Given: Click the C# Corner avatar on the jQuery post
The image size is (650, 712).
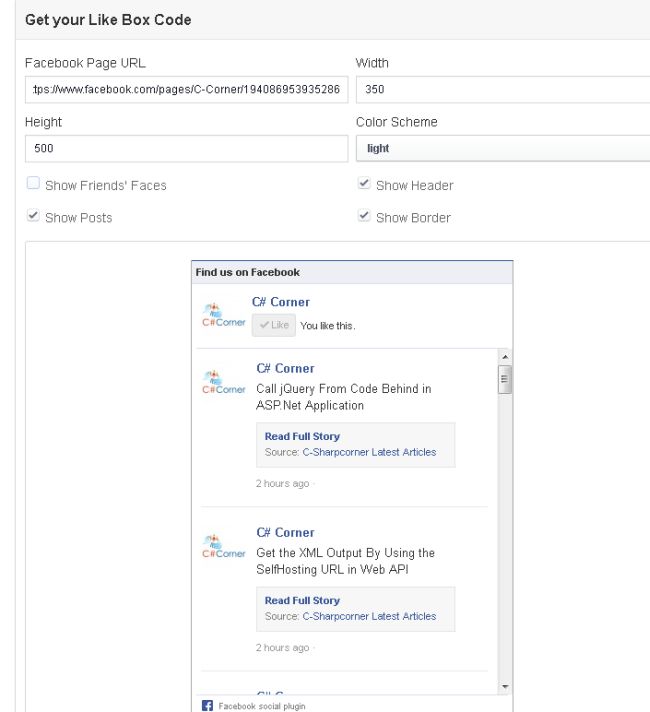Looking at the screenshot, I should [223, 382].
